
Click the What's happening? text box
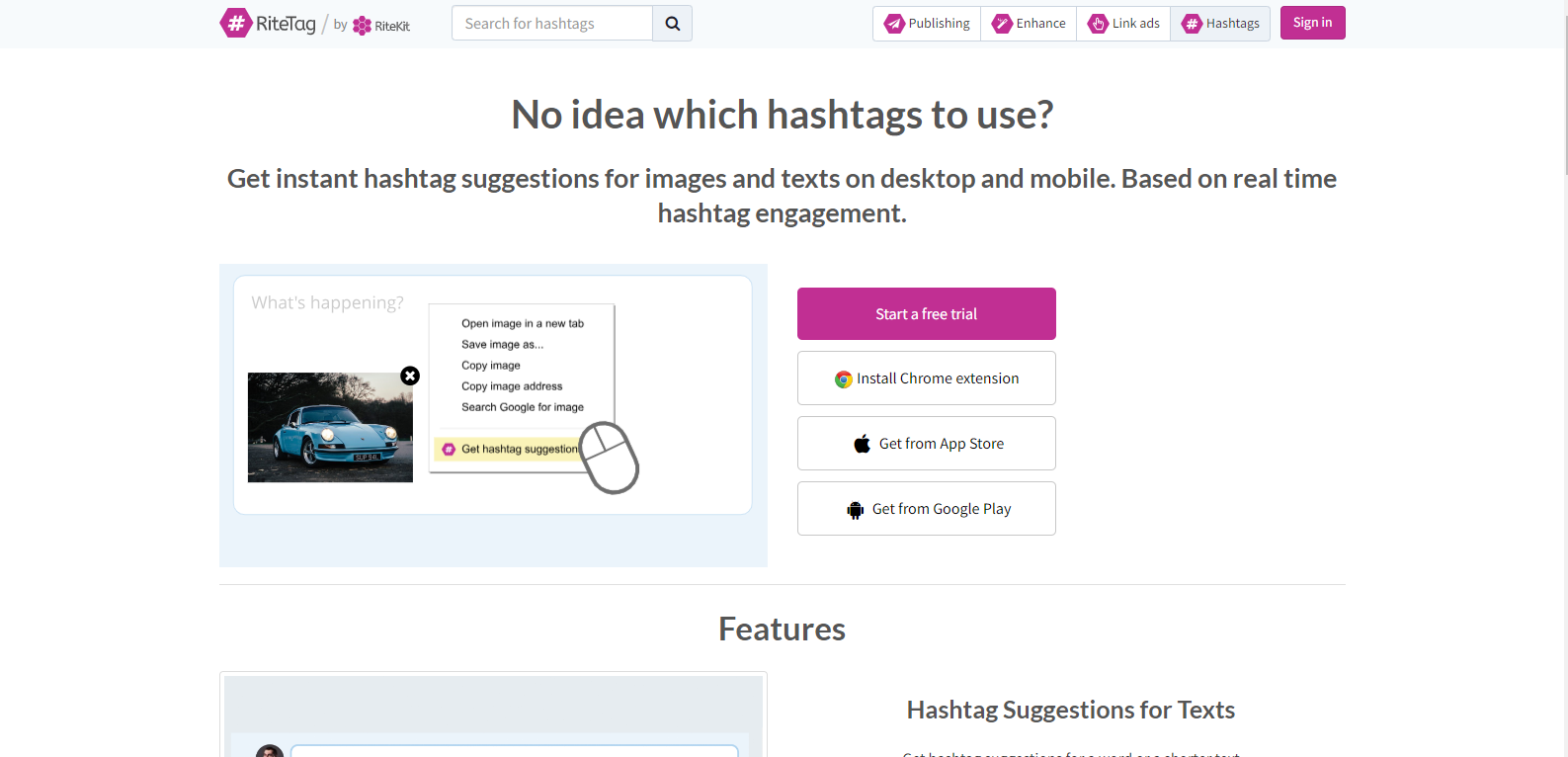click(x=327, y=302)
